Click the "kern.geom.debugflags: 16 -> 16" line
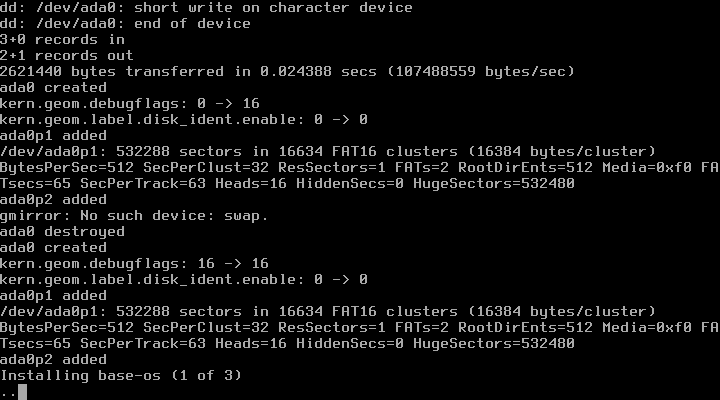Viewport: 720px width, 400px height. [x=133, y=264]
